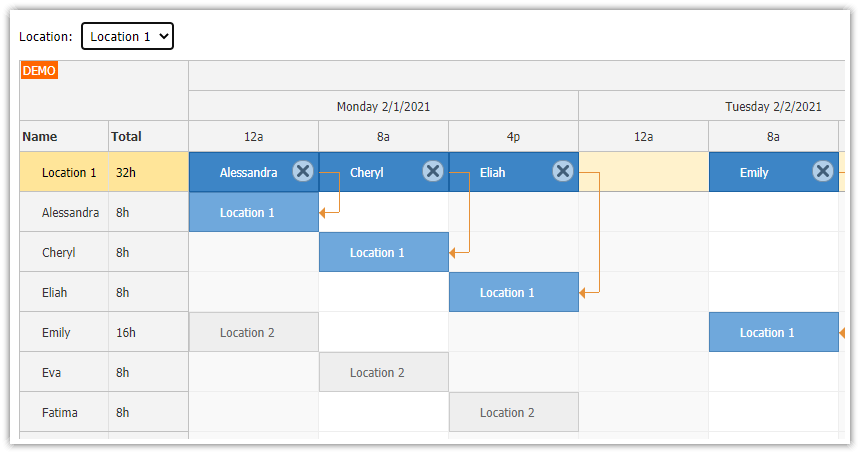Click the arrowhead pointing to Alessandra's Location 1 shift

tap(322, 213)
